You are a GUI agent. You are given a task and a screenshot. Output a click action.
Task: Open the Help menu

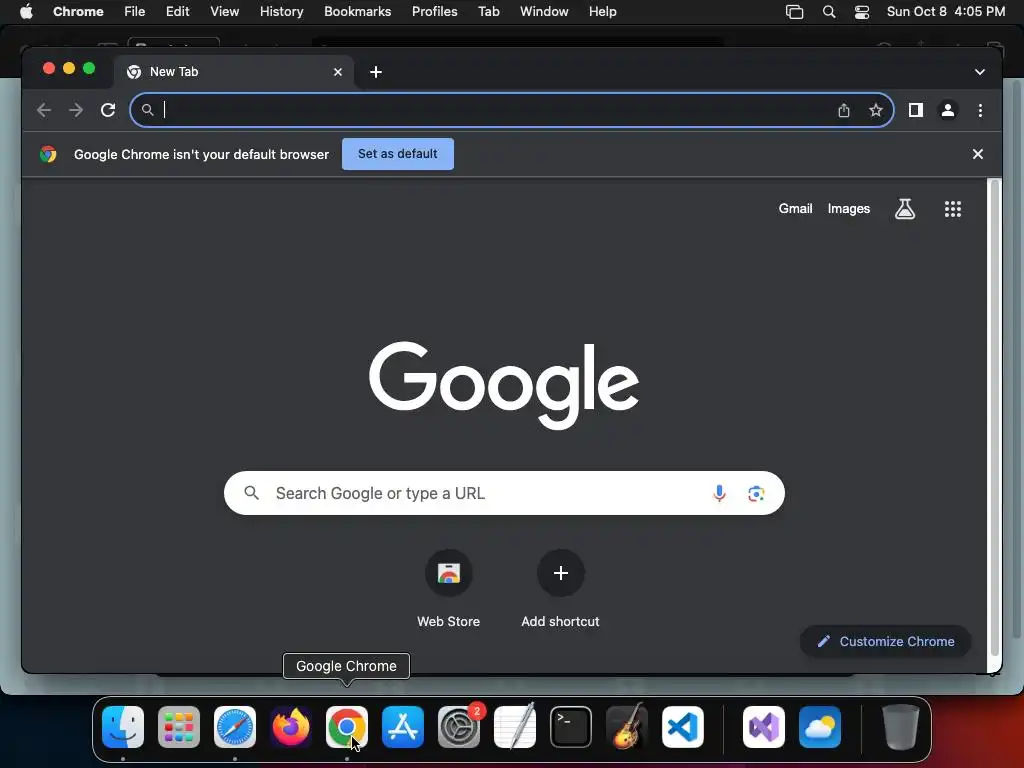click(602, 12)
